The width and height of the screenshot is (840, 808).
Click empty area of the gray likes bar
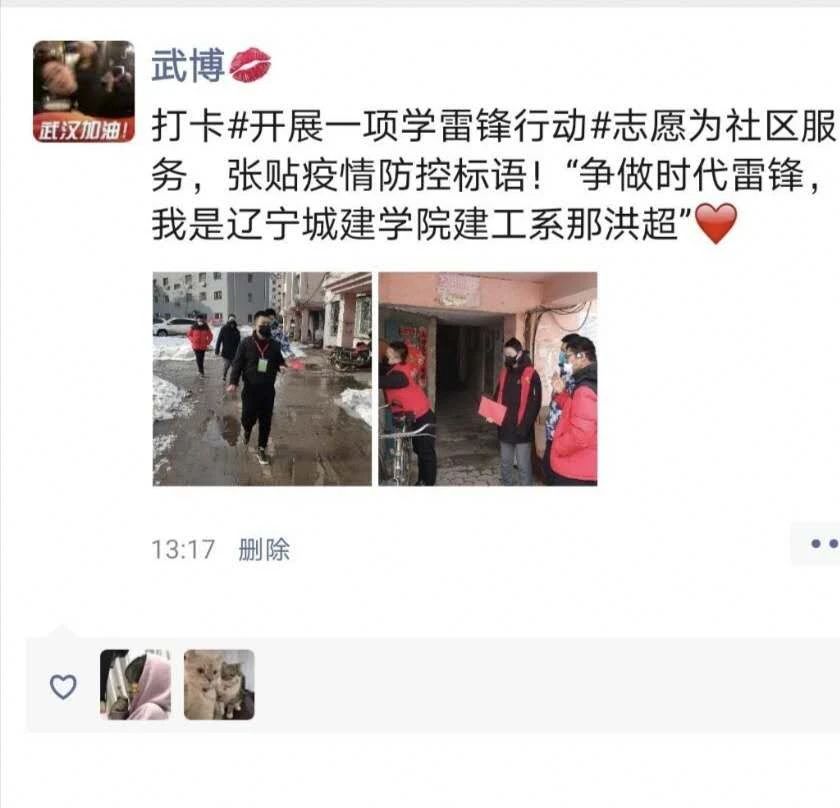[536, 685]
